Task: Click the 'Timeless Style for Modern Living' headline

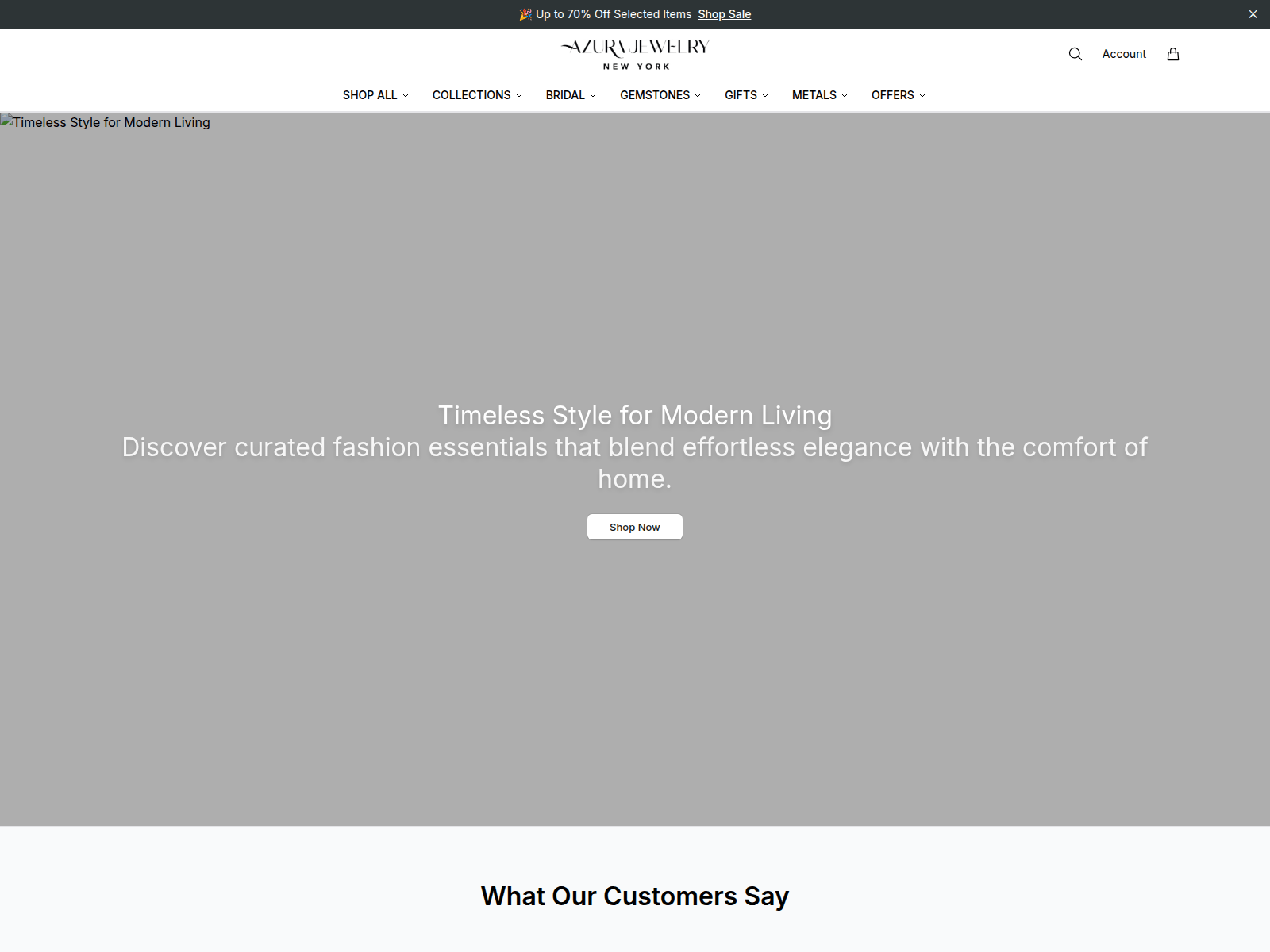Action: click(635, 416)
